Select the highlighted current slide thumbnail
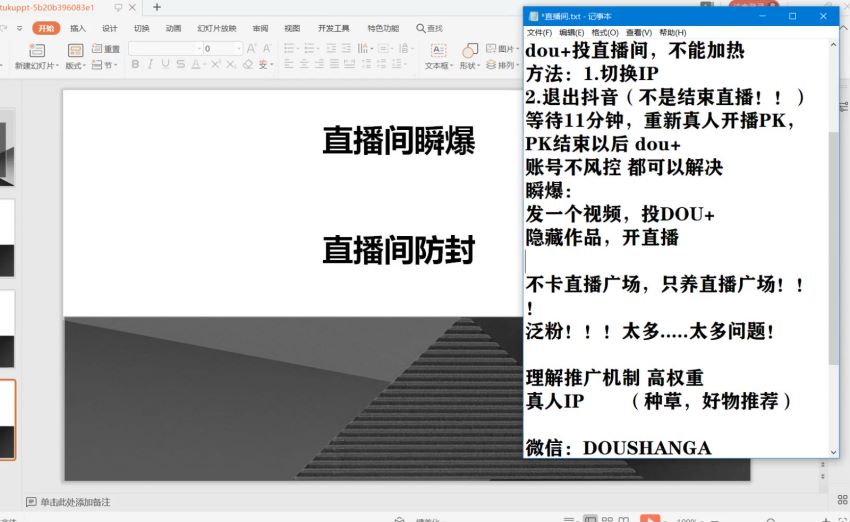Screen dimensions: 850x522 7,420
